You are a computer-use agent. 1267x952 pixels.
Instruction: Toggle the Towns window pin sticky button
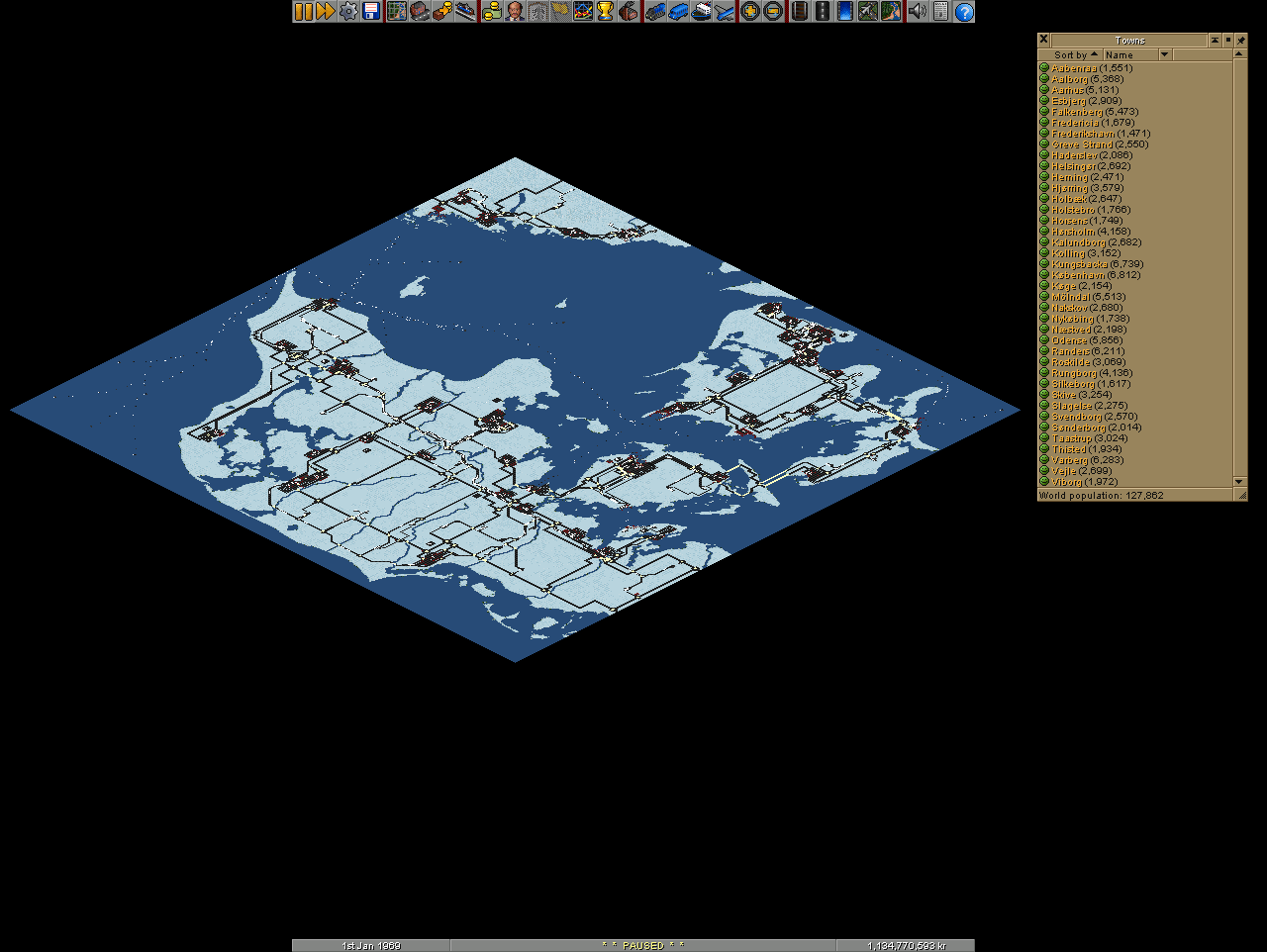[x=1241, y=41]
